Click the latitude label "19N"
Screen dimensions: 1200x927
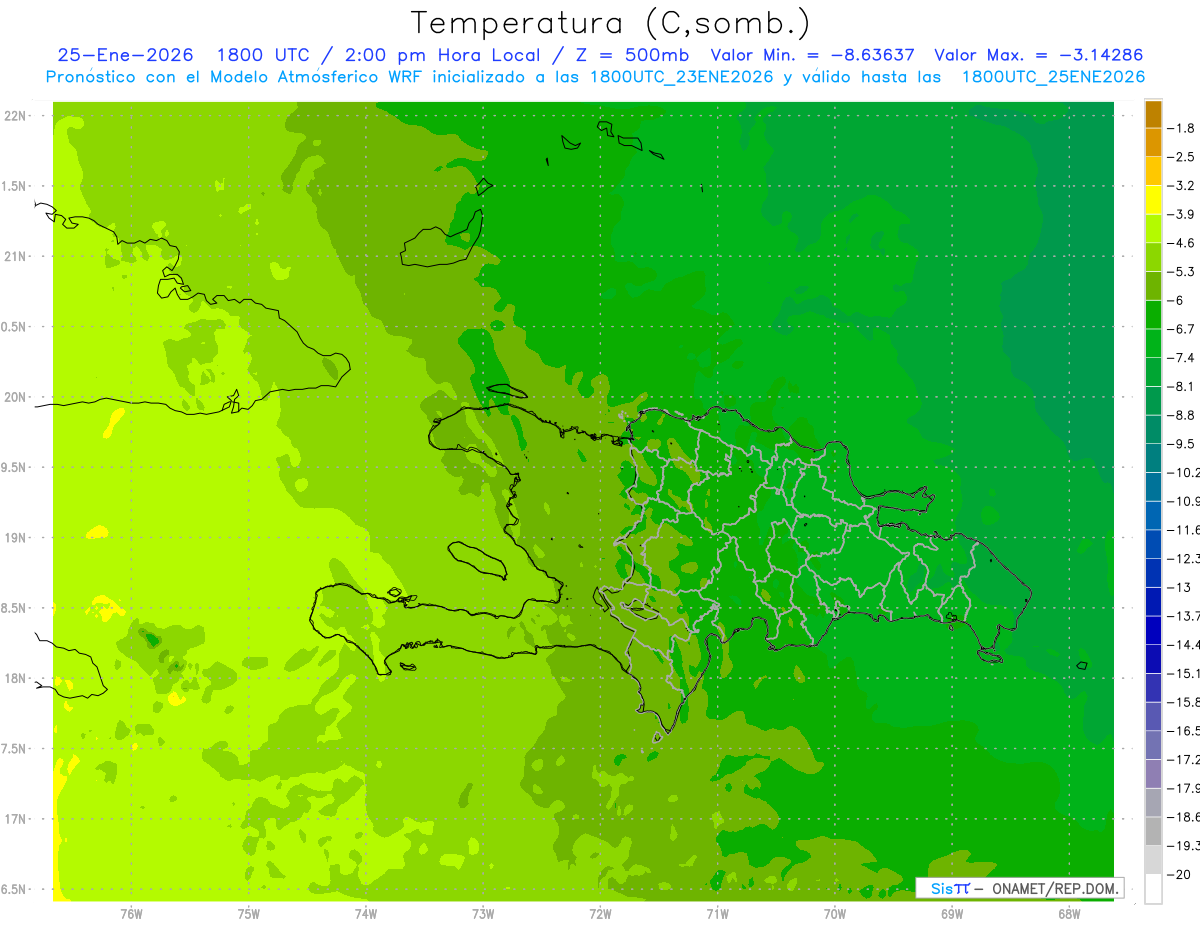click(15, 537)
